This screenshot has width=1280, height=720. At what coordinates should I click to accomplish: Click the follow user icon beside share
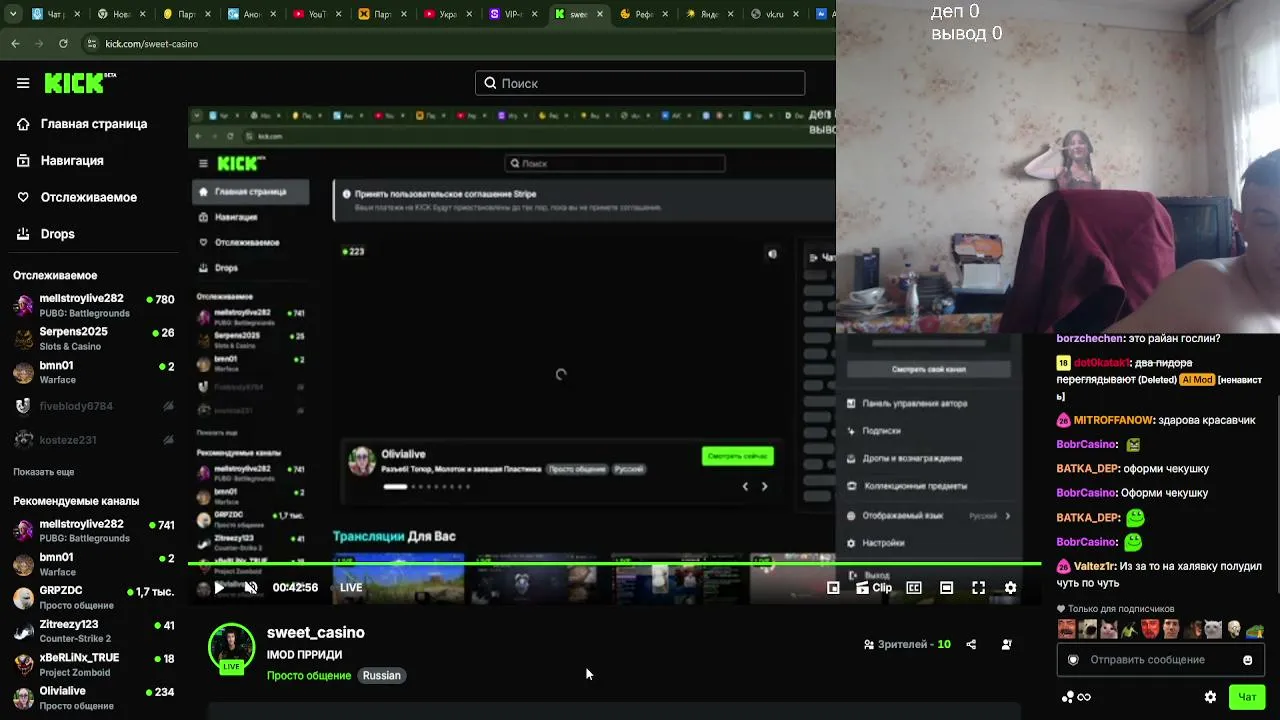[x=1006, y=645]
